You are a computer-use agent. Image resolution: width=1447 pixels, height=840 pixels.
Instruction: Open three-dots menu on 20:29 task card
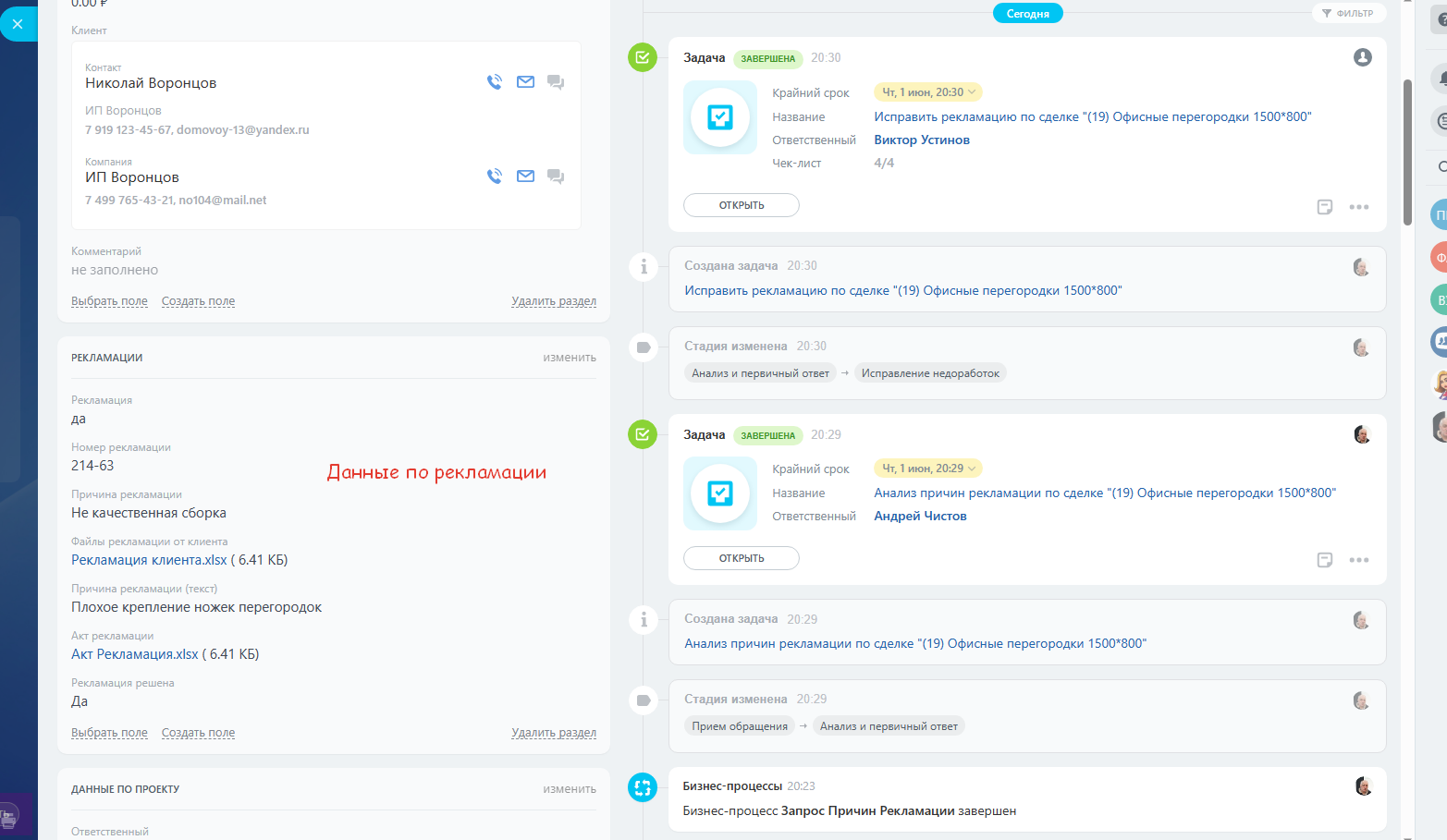(1358, 560)
